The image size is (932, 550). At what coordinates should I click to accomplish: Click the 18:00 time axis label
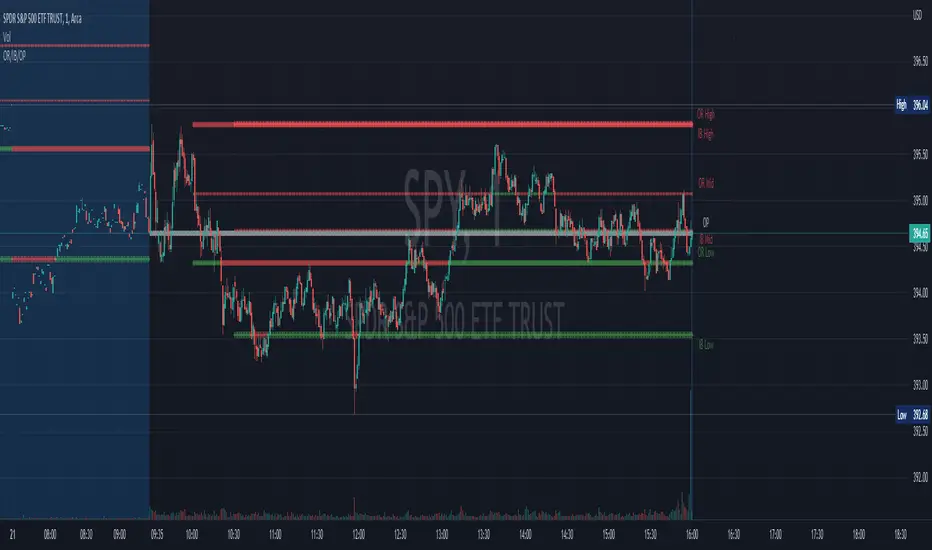859,535
